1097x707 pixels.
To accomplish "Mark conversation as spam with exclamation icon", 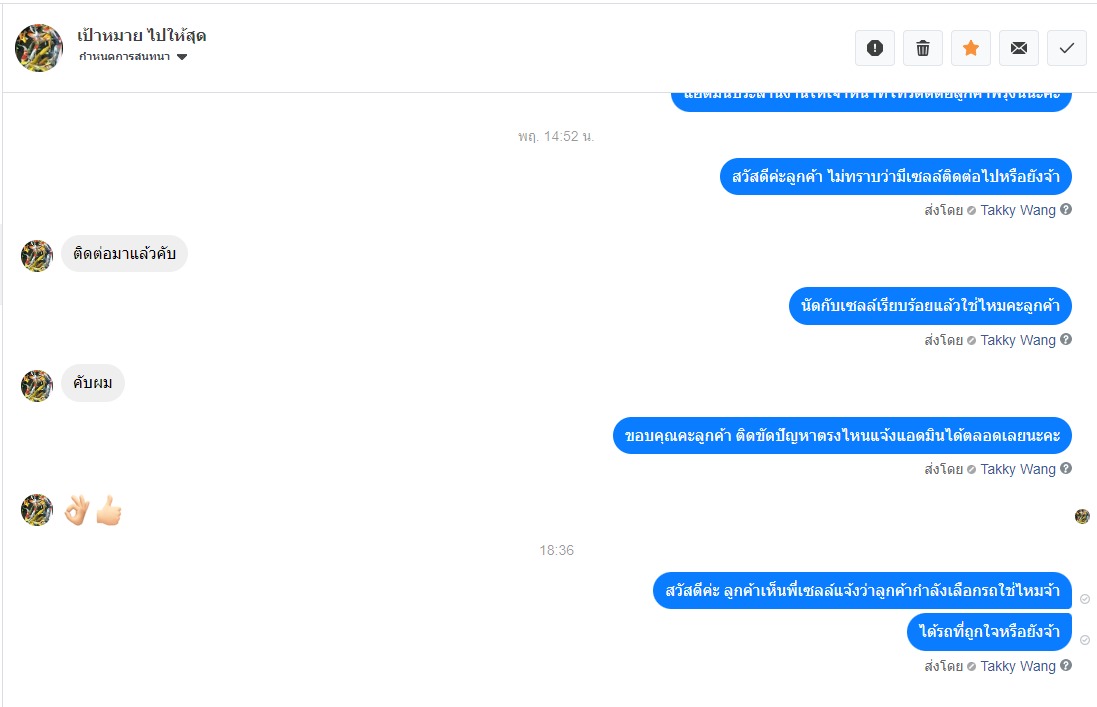I will pyautogui.click(x=875, y=48).
